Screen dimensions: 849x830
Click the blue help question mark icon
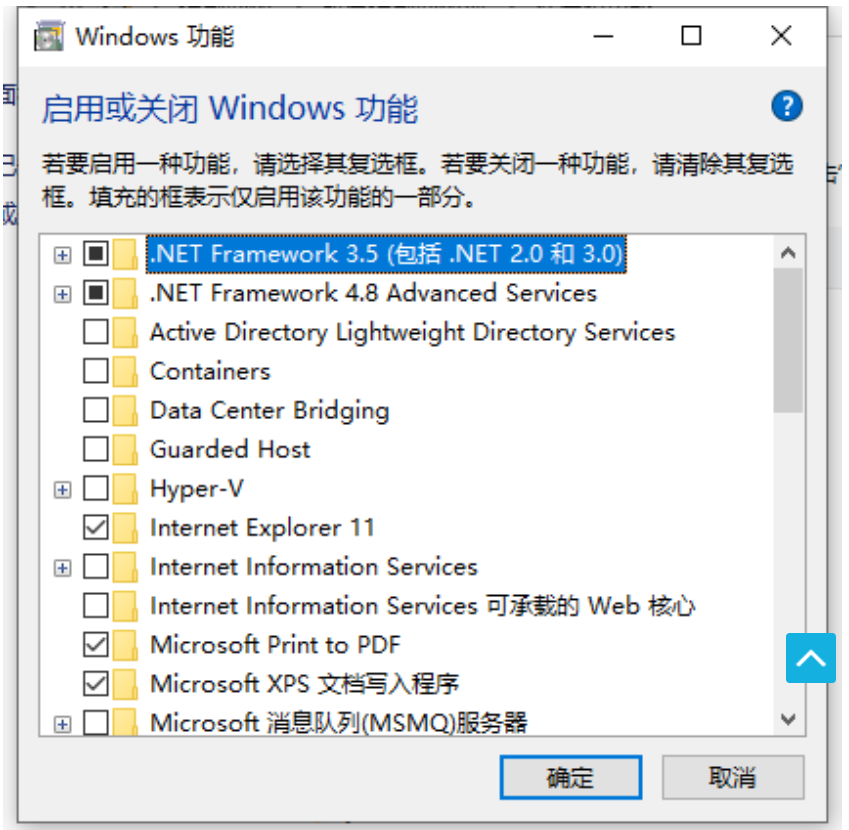pos(787,106)
